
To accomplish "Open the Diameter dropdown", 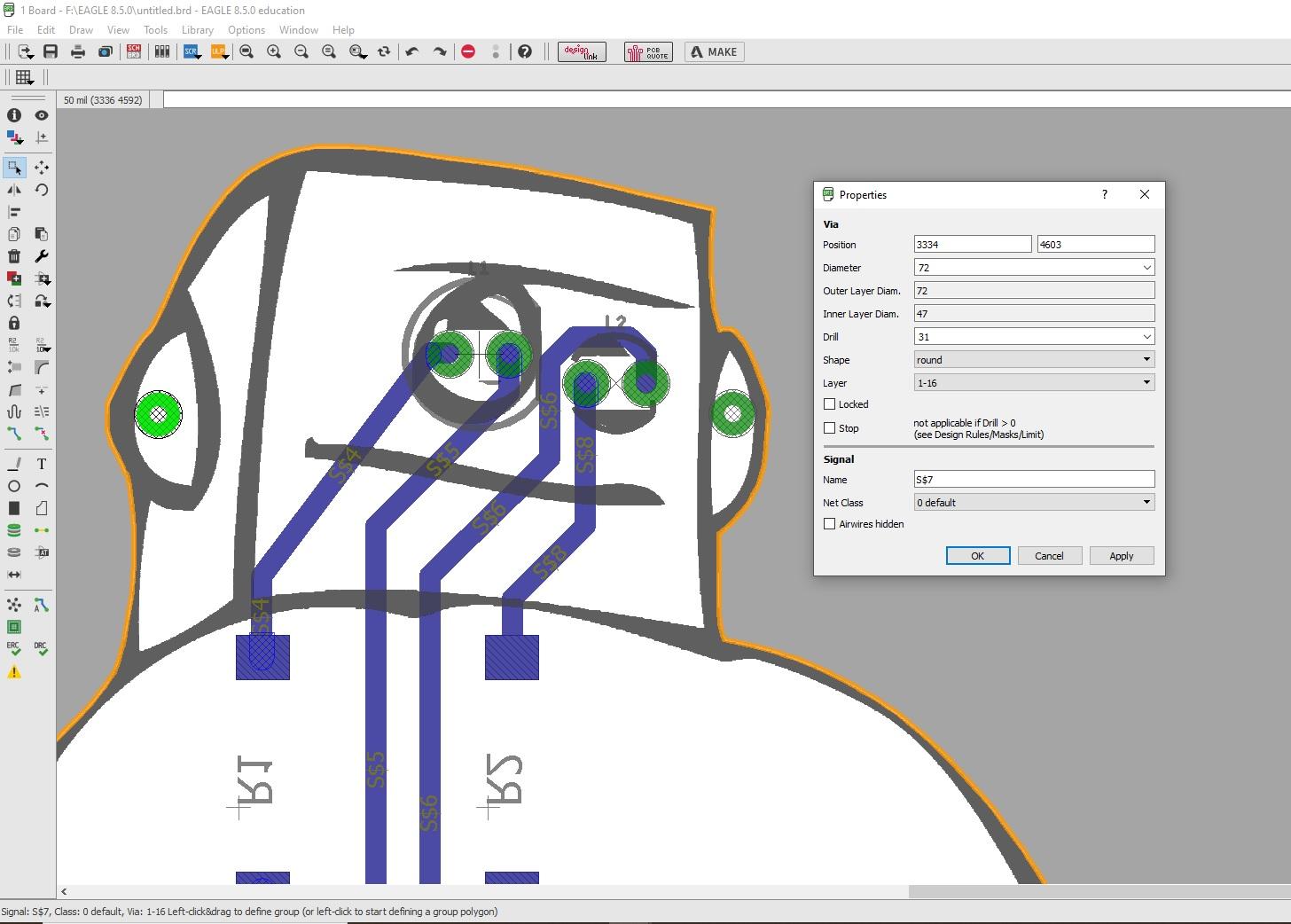I will click(x=1146, y=268).
